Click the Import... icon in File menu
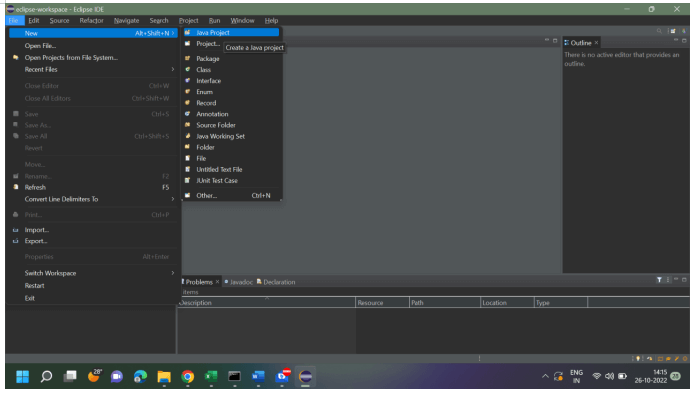 pyautogui.click(x=16, y=230)
